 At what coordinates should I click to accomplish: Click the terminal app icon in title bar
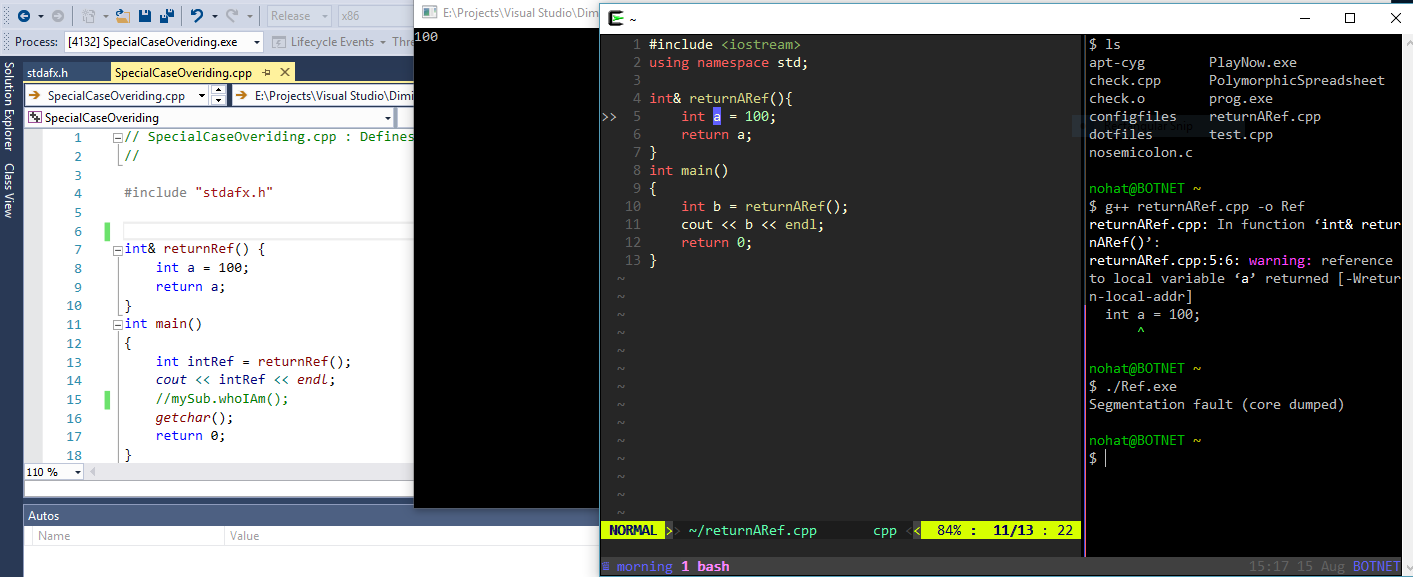coord(617,18)
